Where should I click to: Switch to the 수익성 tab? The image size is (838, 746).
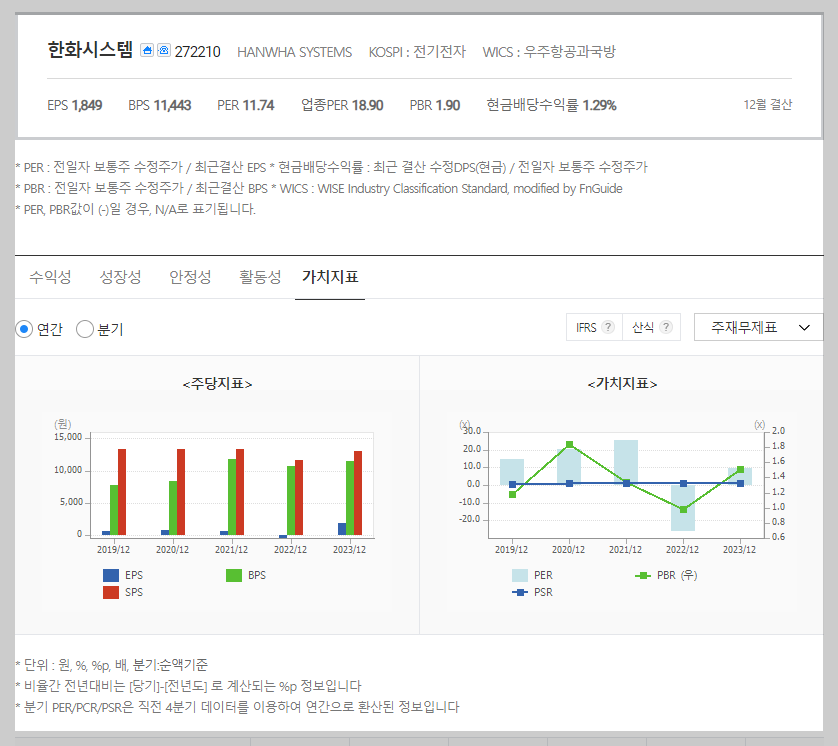pyautogui.click(x=50, y=277)
